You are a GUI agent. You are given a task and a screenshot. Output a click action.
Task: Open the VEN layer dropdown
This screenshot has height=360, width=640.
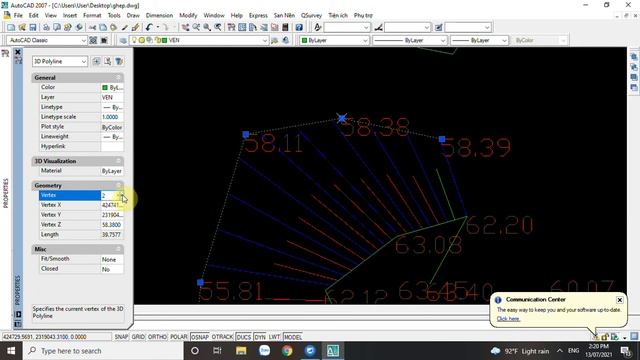pos(264,40)
